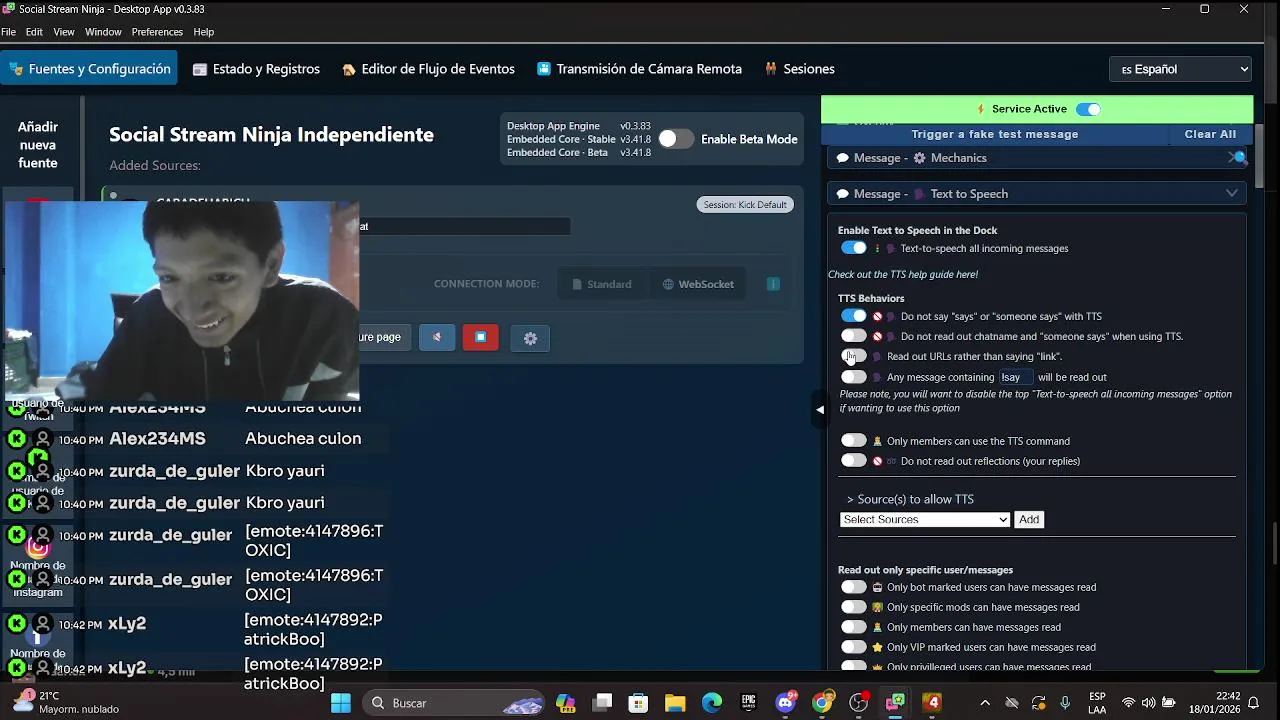Image resolution: width=1280 pixels, height=720 pixels.
Task: Toggle Only VIP marked users messages read
Action: tap(854, 647)
